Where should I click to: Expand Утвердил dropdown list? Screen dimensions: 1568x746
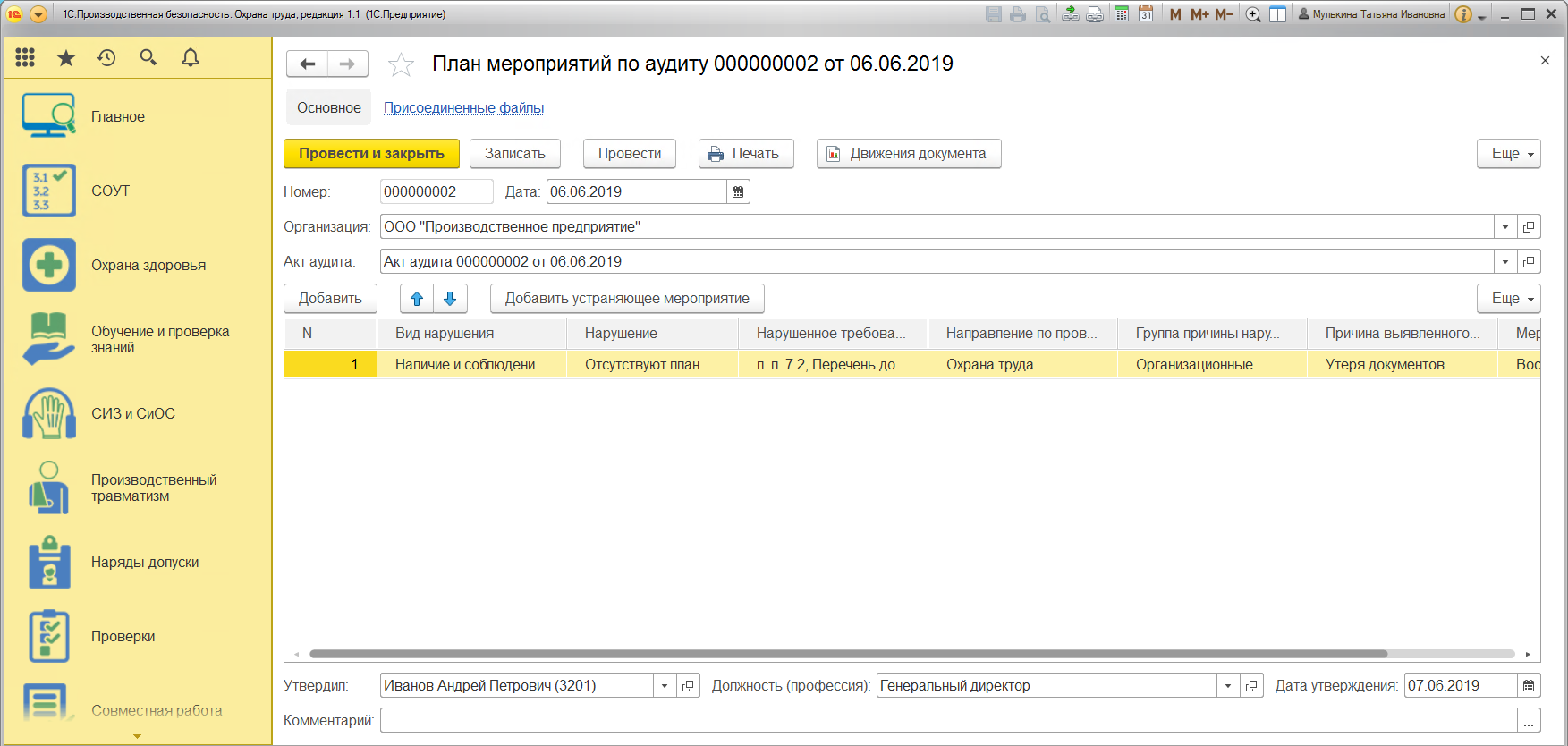coord(665,686)
